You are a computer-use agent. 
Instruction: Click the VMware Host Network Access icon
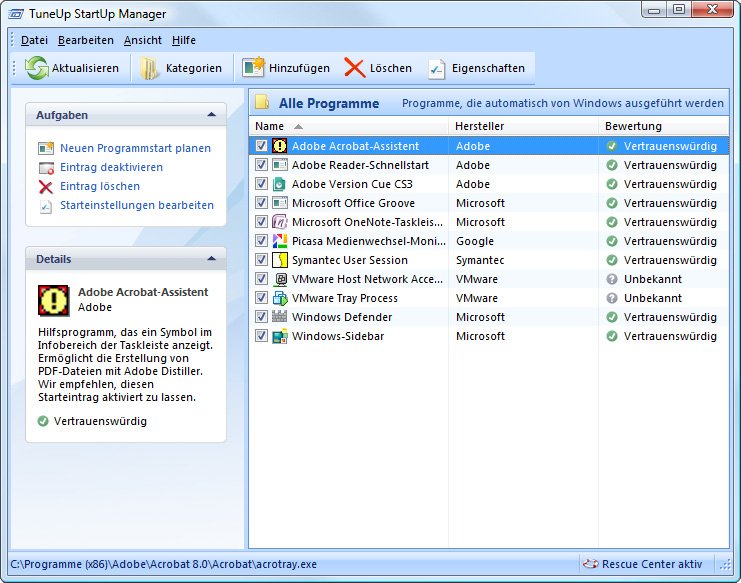pos(280,279)
